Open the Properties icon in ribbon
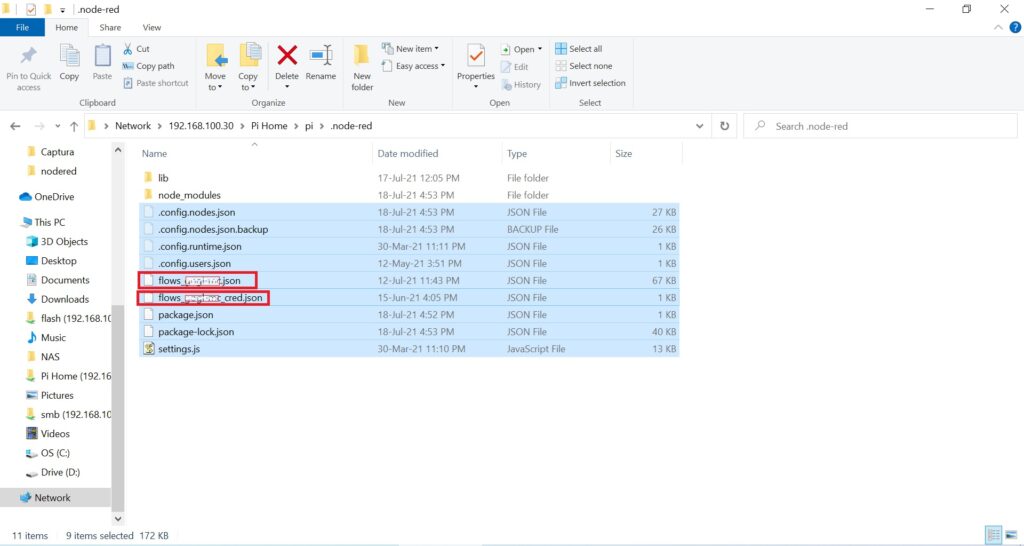 point(476,56)
